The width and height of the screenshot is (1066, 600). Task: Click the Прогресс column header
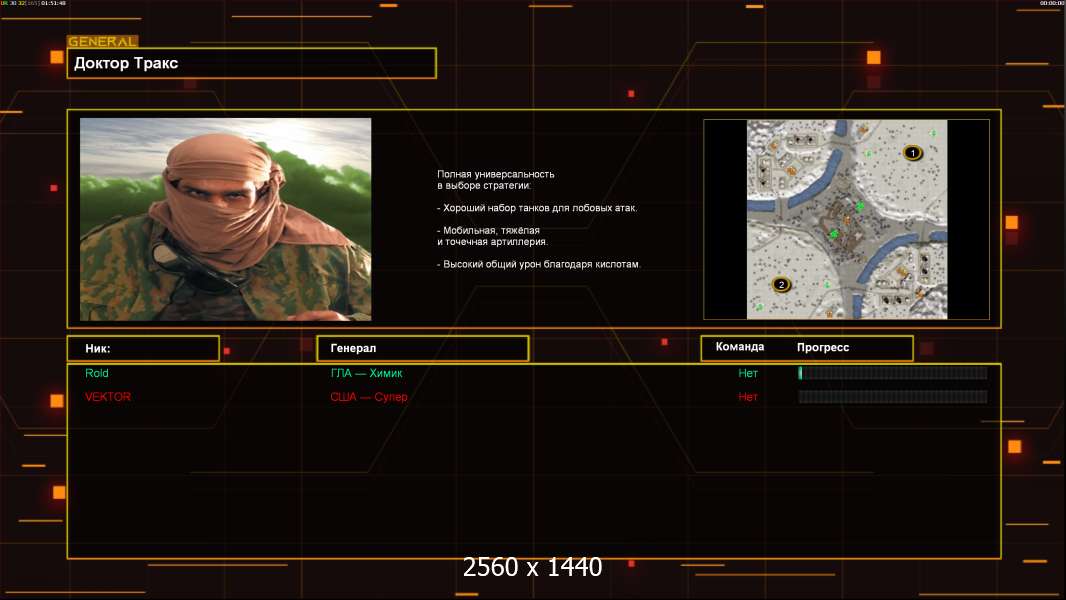tap(823, 347)
